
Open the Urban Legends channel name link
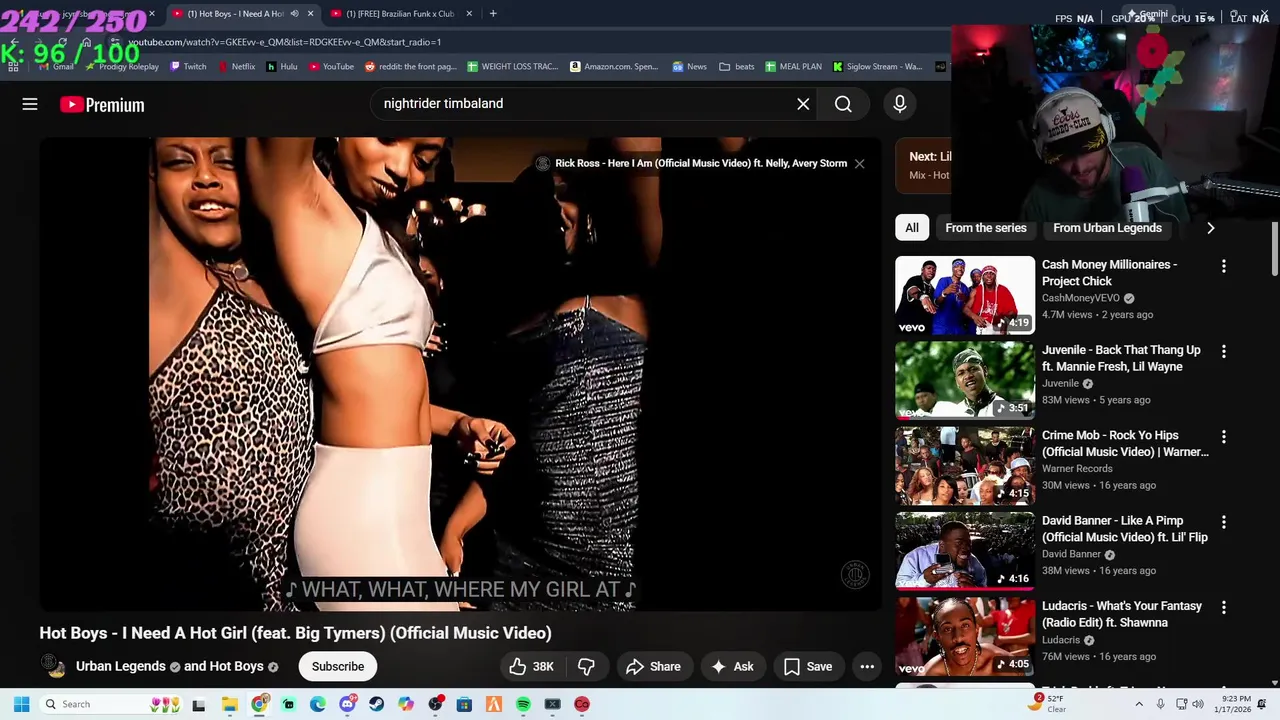point(120,666)
